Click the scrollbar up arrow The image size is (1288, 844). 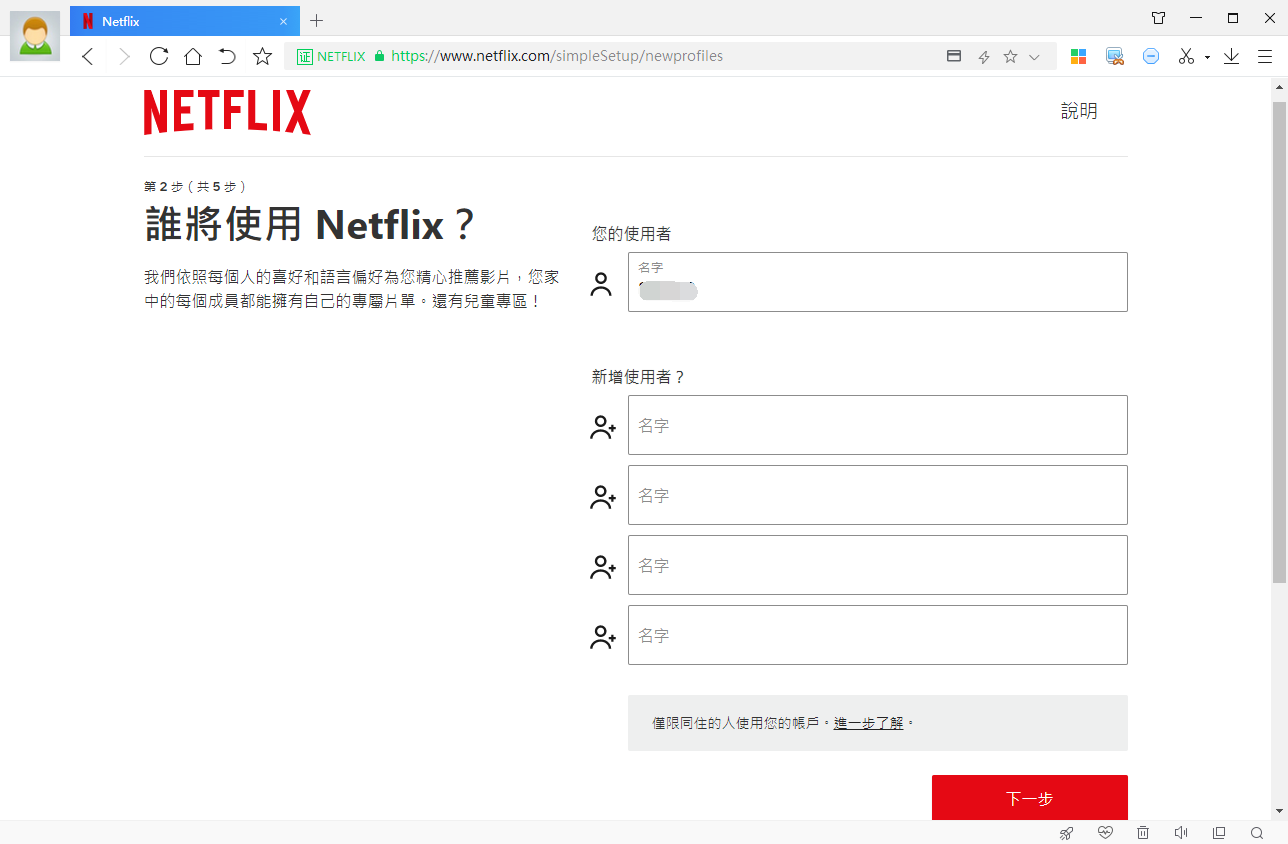coord(1279,87)
